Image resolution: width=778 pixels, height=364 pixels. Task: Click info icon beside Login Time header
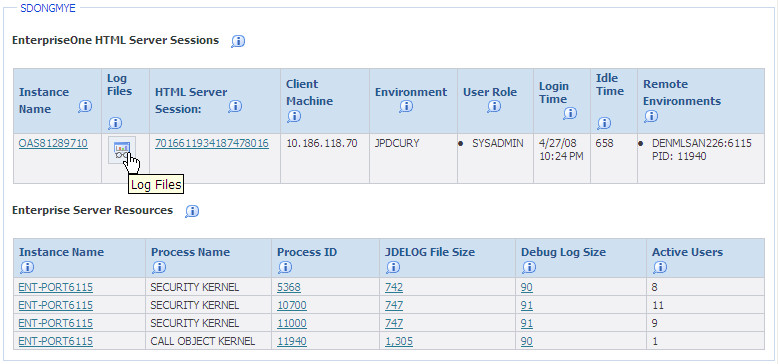570,114
